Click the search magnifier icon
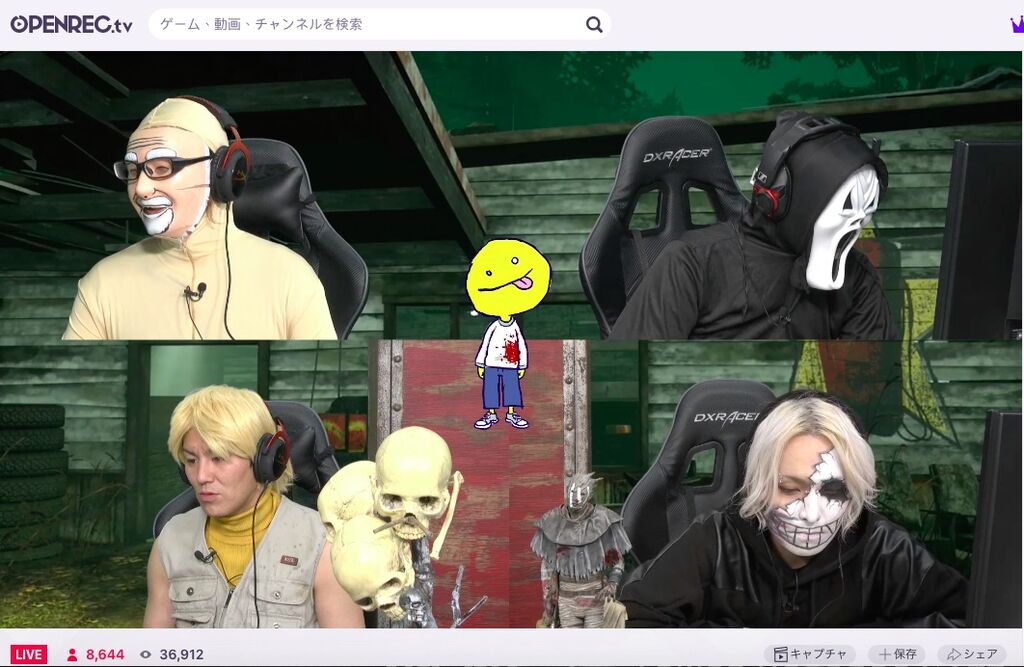Viewport: 1024px width, 667px height. click(594, 25)
